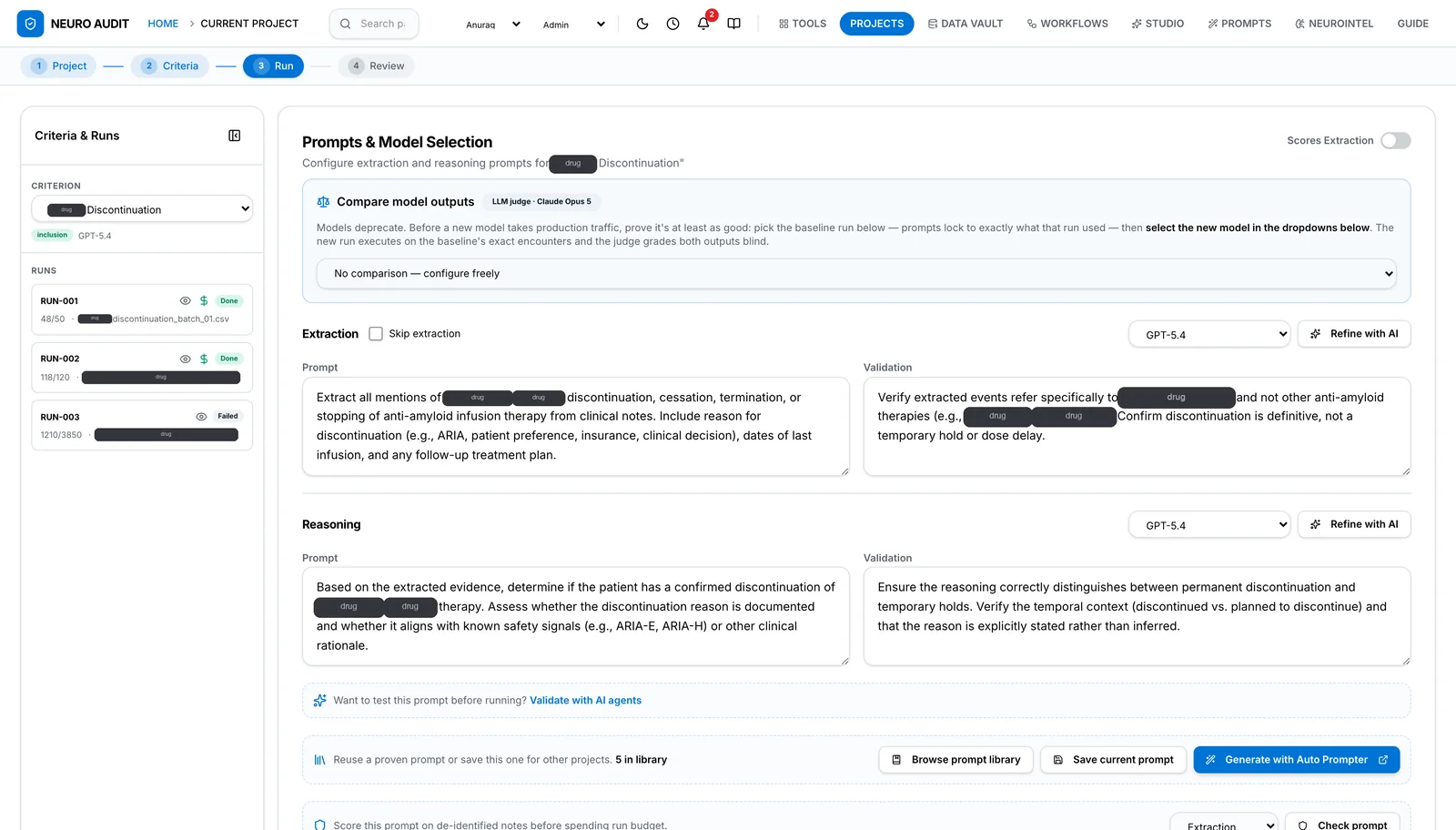The image size is (1456, 830).
Task: View cost of RUN-001
Action: pos(204,300)
